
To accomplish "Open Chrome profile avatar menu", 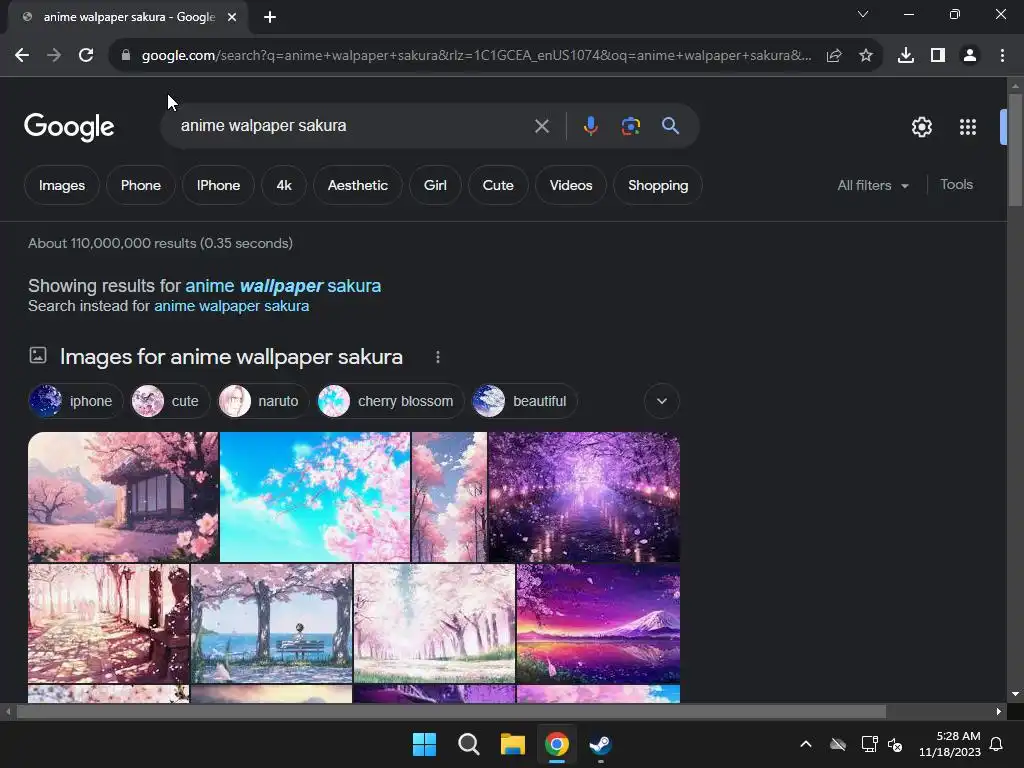I will (x=970, y=56).
